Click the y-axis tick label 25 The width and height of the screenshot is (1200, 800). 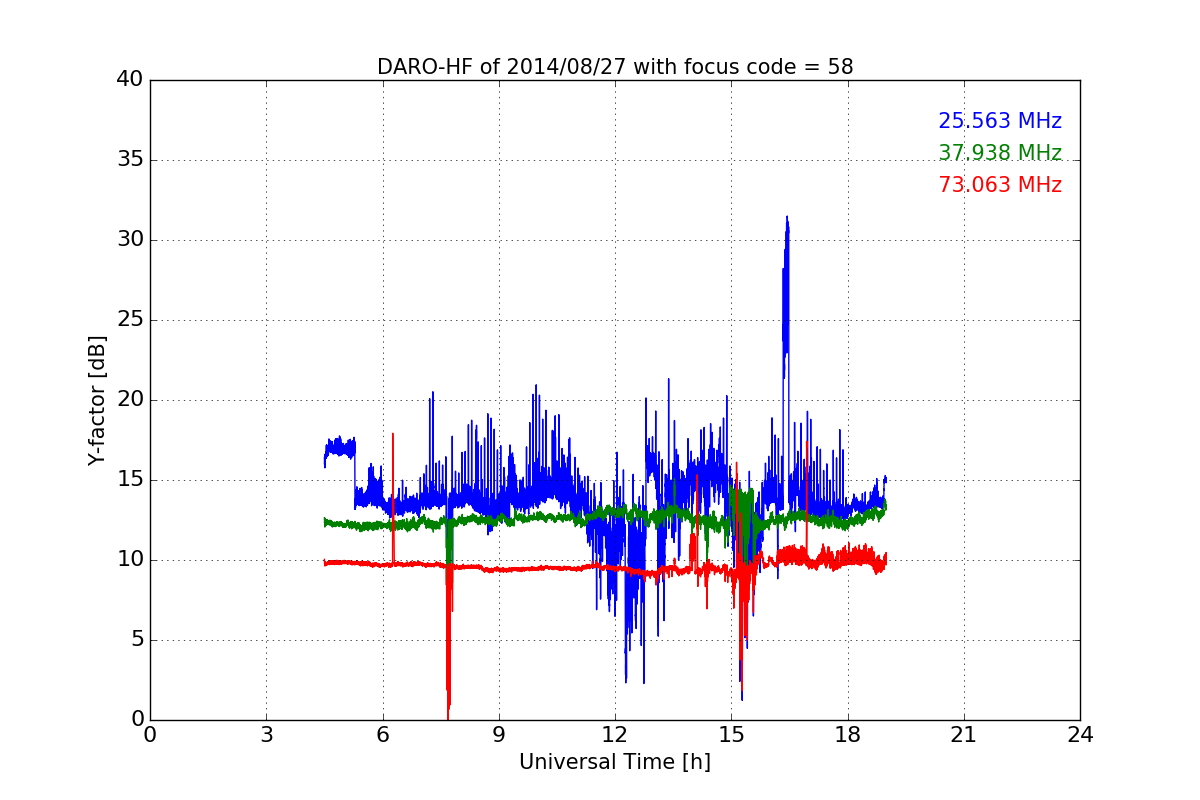pyautogui.click(x=129, y=320)
